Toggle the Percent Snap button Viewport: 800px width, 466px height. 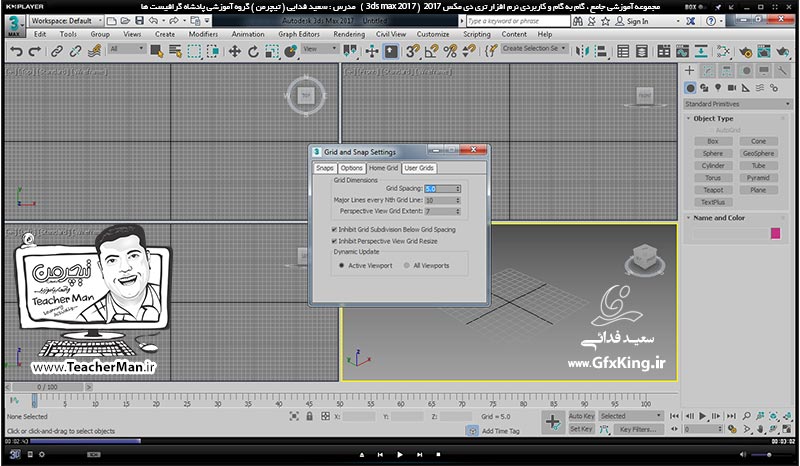coord(450,51)
